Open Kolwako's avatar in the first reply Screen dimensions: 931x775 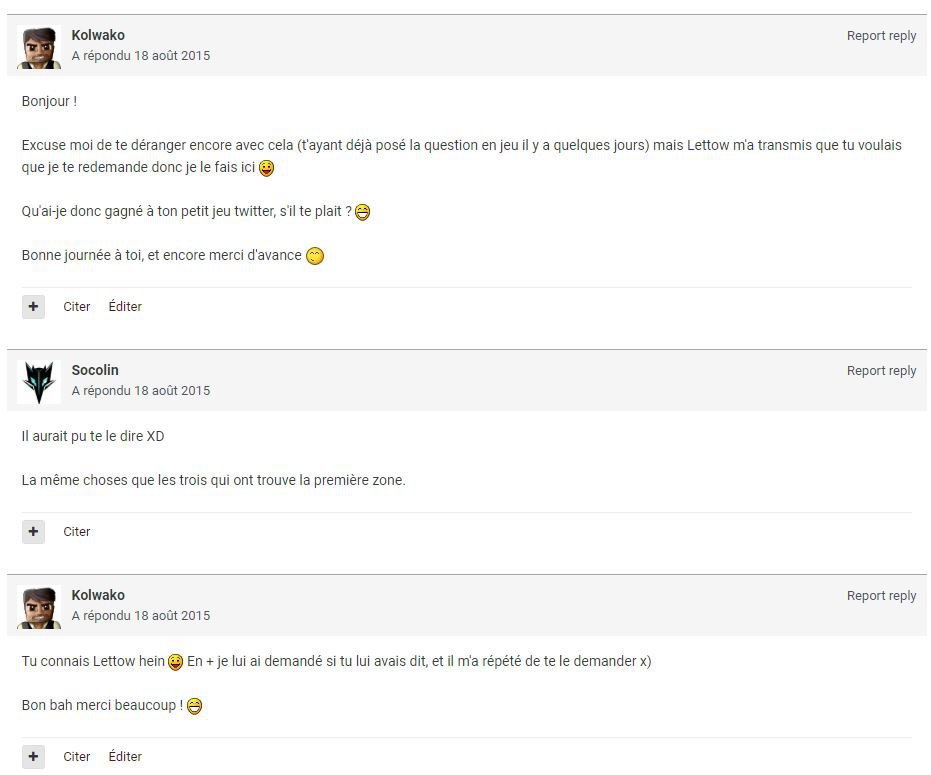pyautogui.click(x=39, y=47)
